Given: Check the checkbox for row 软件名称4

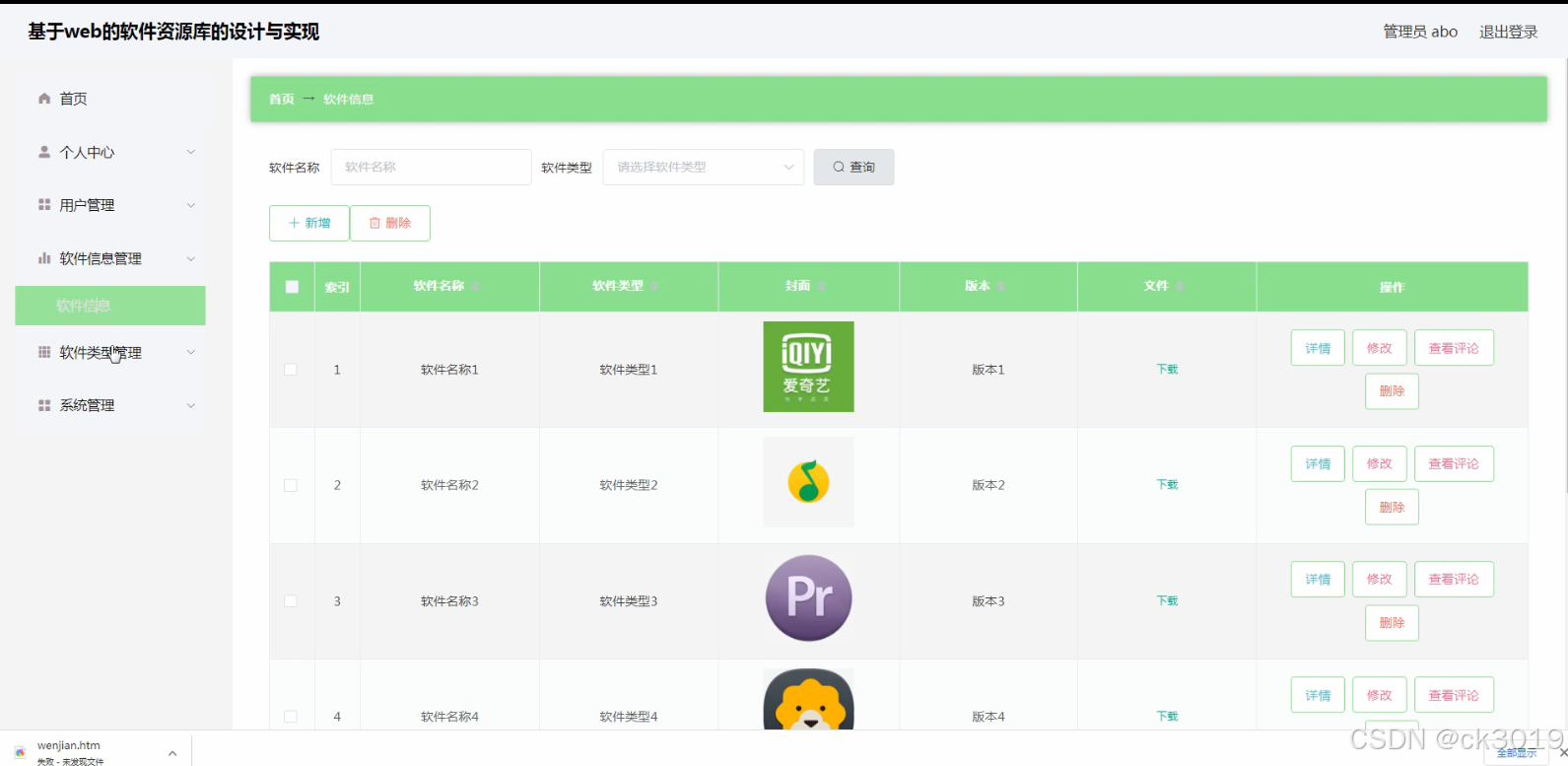Looking at the screenshot, I should 291,717.
